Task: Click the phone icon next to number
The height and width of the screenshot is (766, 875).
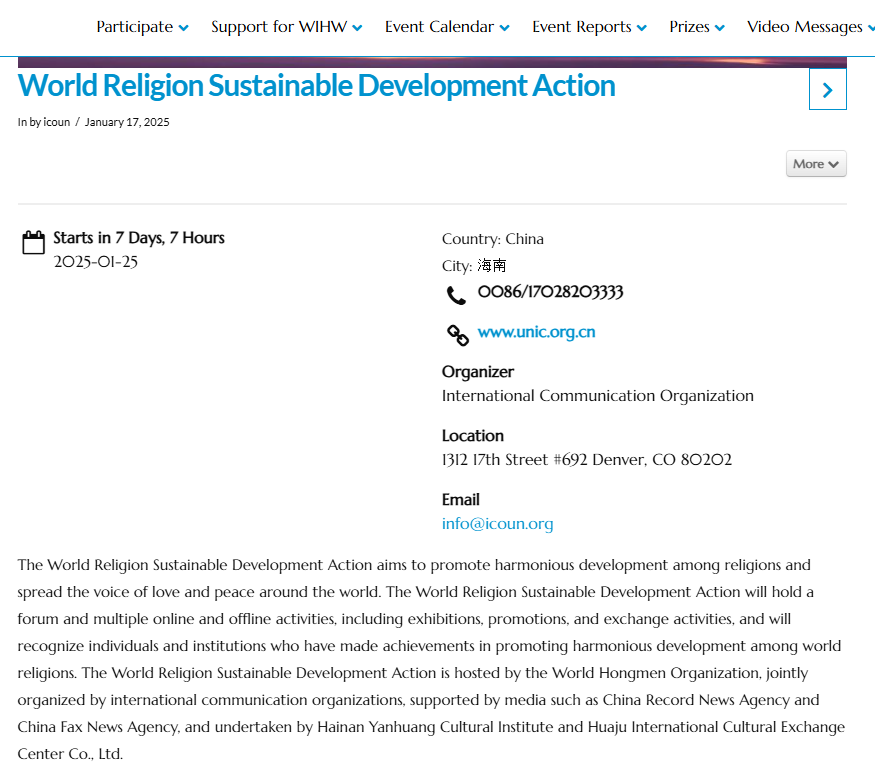Action: coord(456,295)
